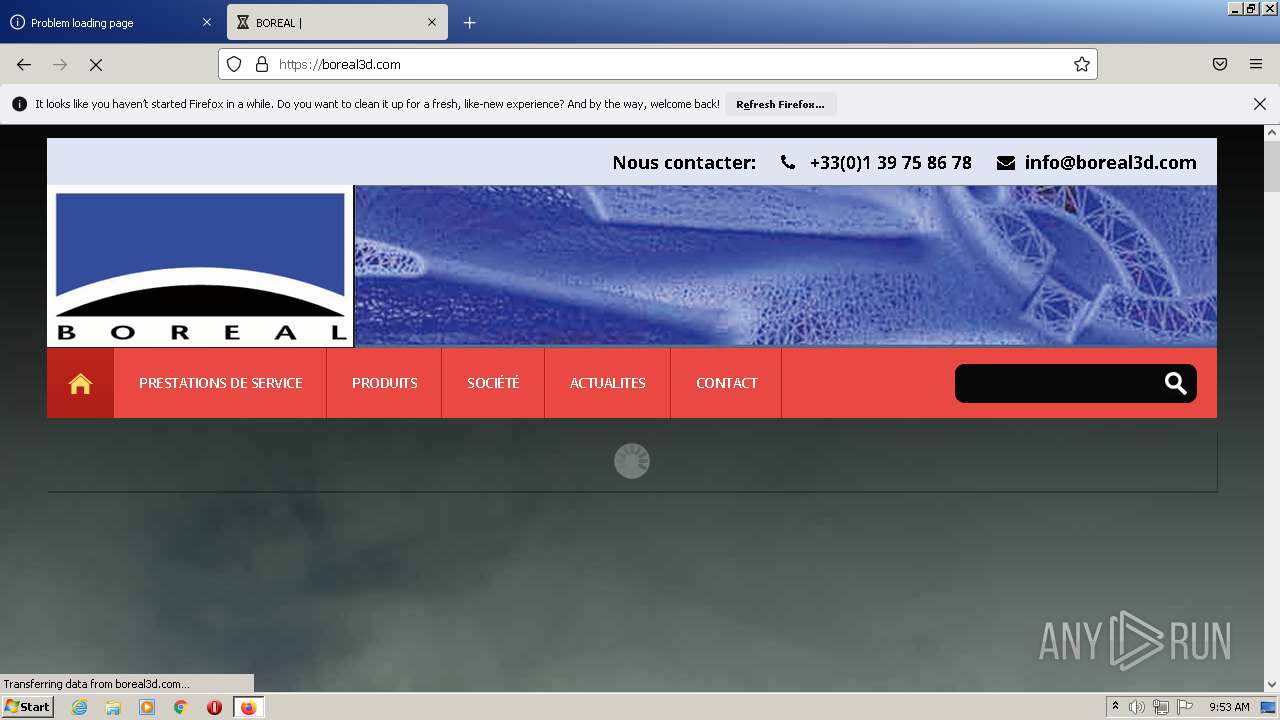Open PRESTATIONS DE SERVICE menu

(220, 383)
